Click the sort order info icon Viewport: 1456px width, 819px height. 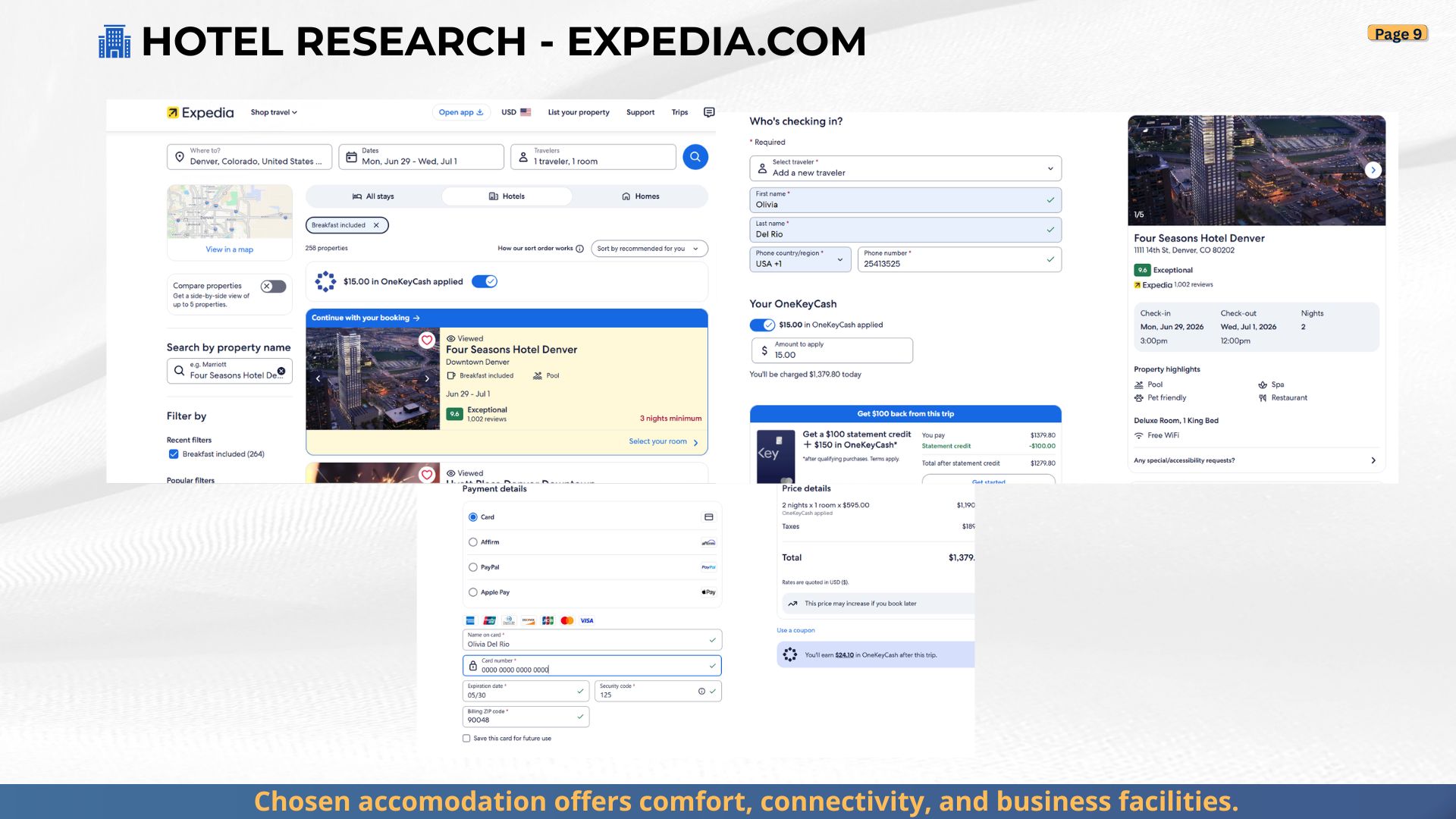coord(580,249)
